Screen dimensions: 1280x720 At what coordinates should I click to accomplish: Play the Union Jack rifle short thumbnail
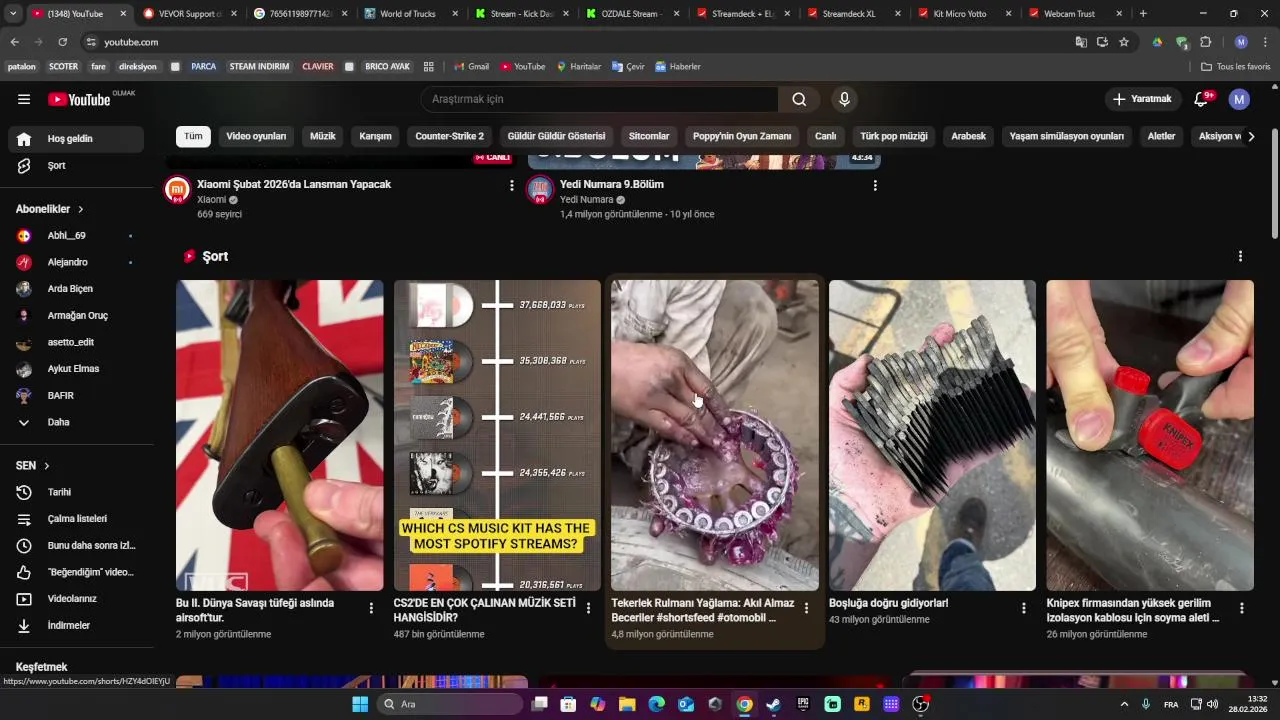point(280,435)
